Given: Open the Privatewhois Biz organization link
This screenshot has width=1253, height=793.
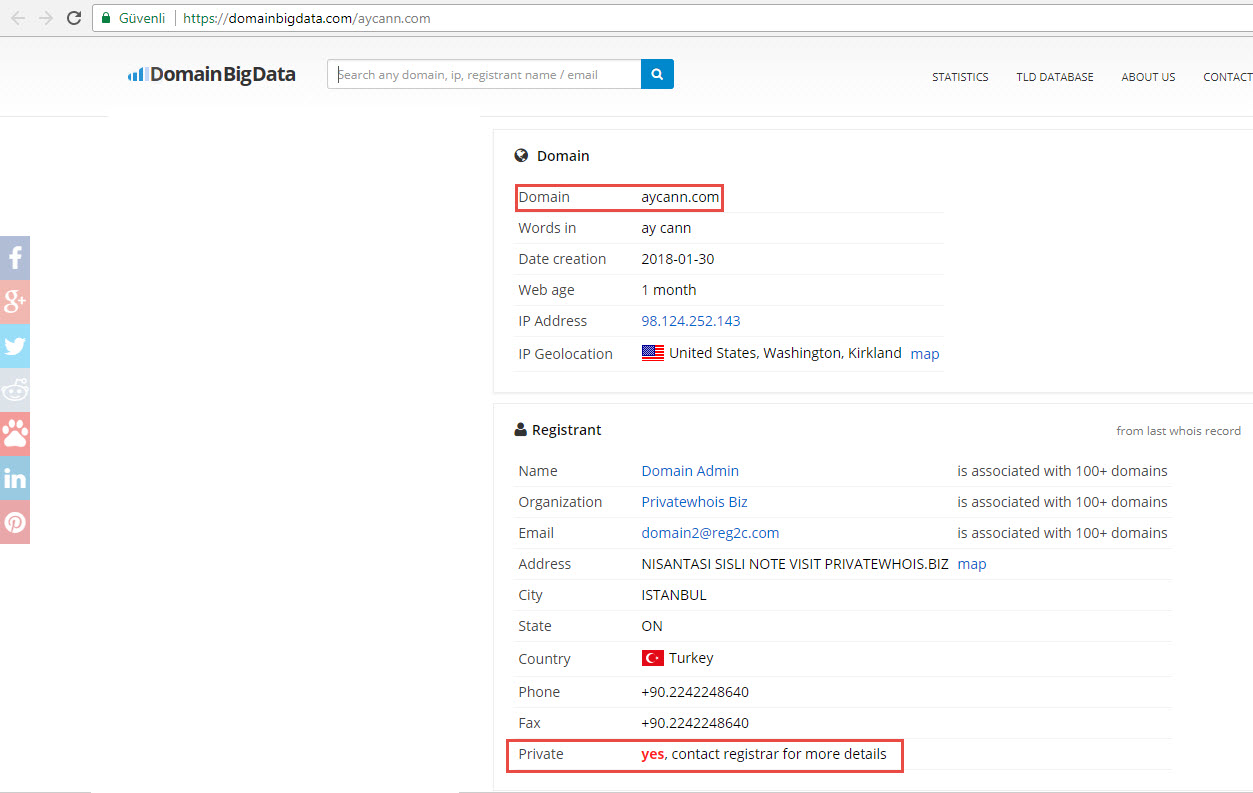Looking at the screenshot, I should (694, 502).
